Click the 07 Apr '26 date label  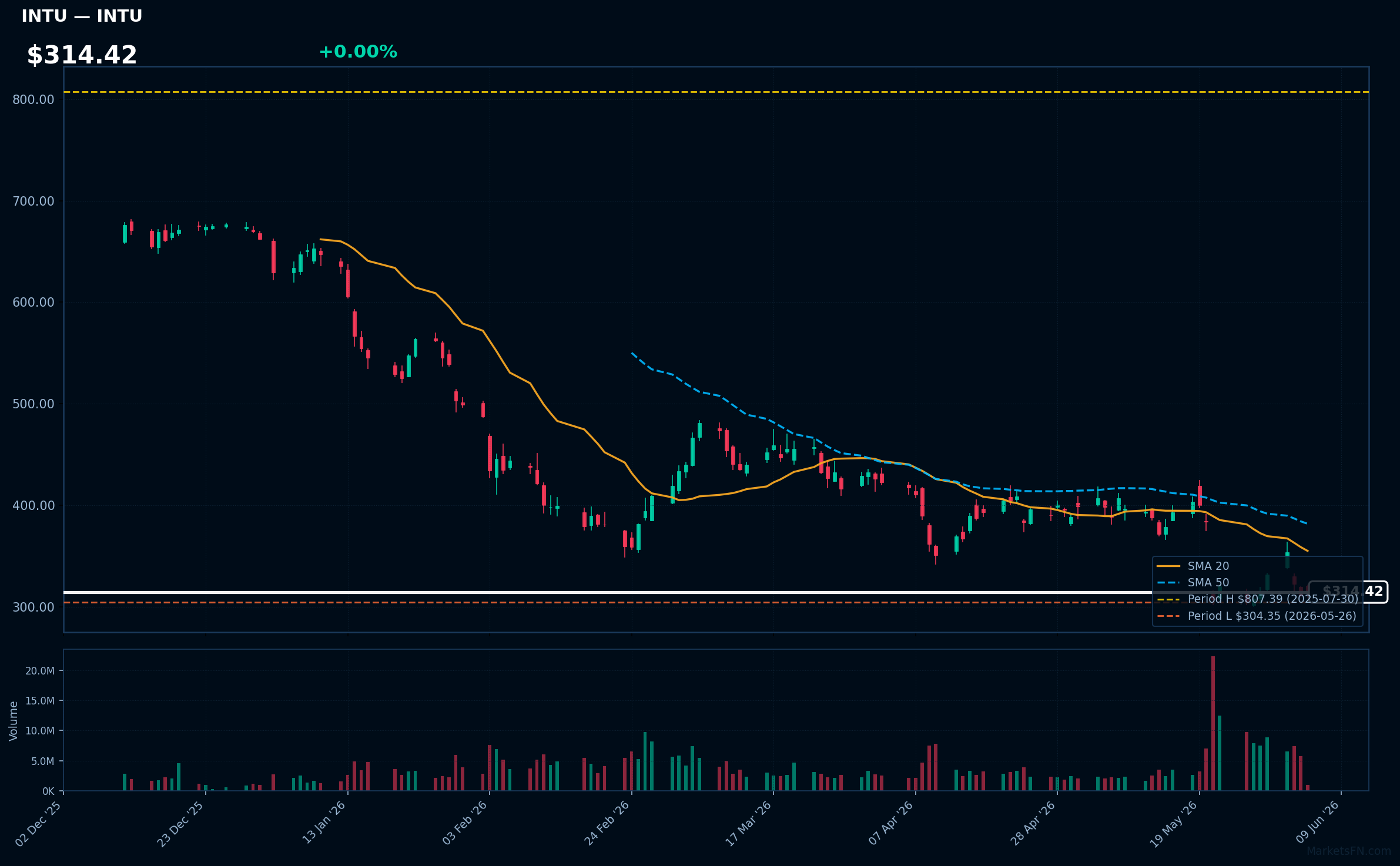[890, 824]
